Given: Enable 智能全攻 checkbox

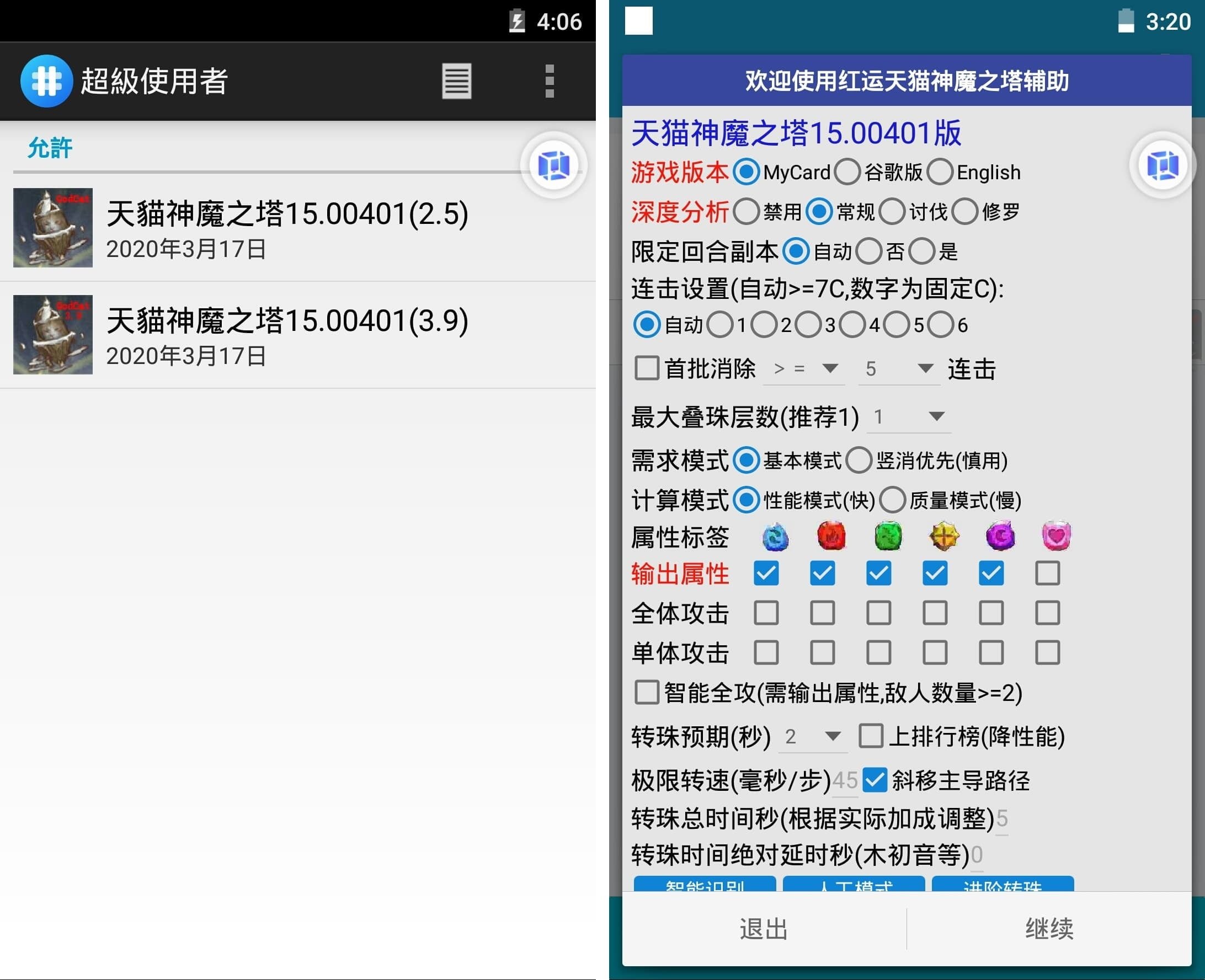Looking at the screenshot, I should click(647, 692).
